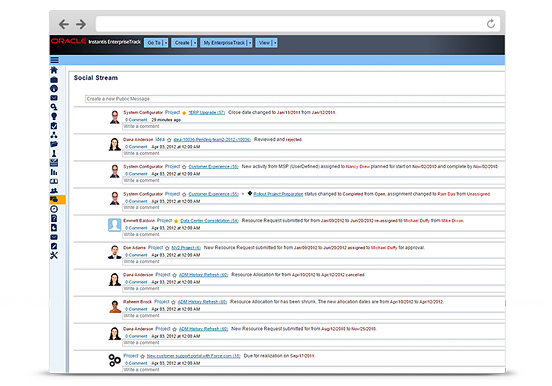Open the wrench tools icon at the sidebar bottom
Screen dimensions: 552x386
point(54,255)
